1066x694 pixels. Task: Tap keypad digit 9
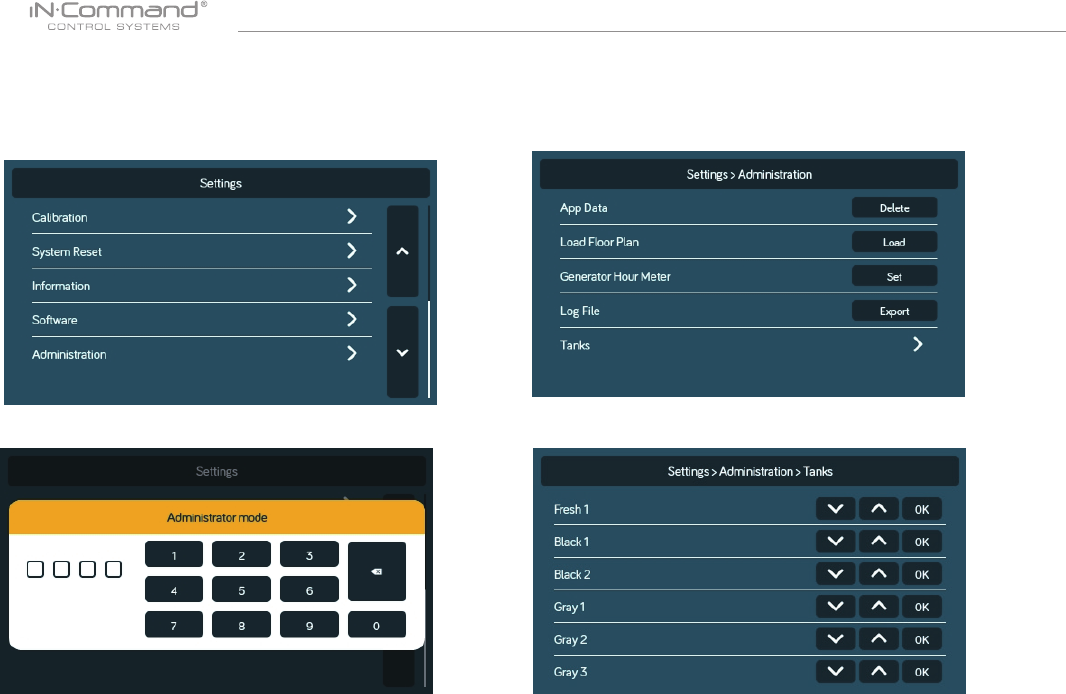click(x=309, y=625)
